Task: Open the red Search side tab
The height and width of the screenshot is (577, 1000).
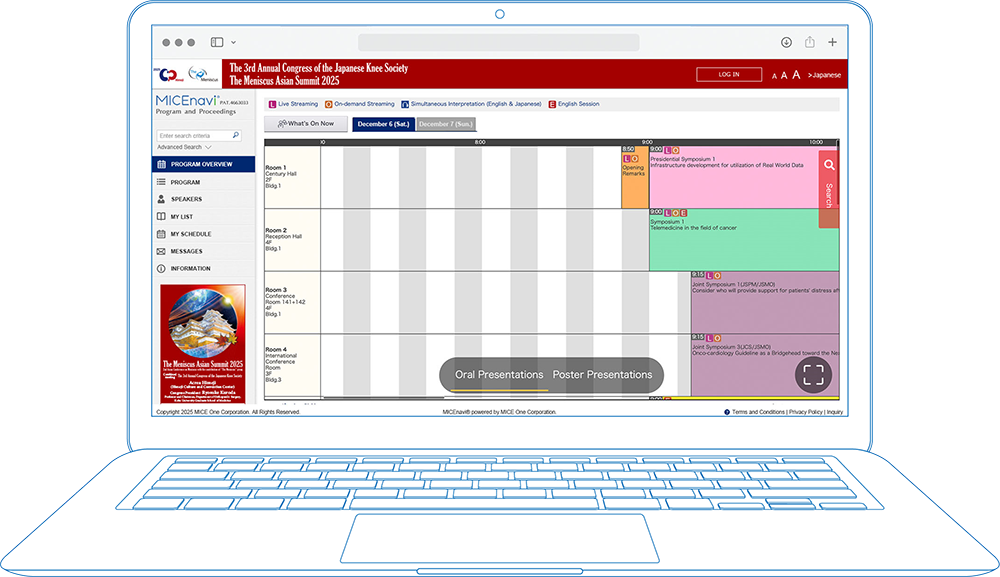Action: (828, 188)
